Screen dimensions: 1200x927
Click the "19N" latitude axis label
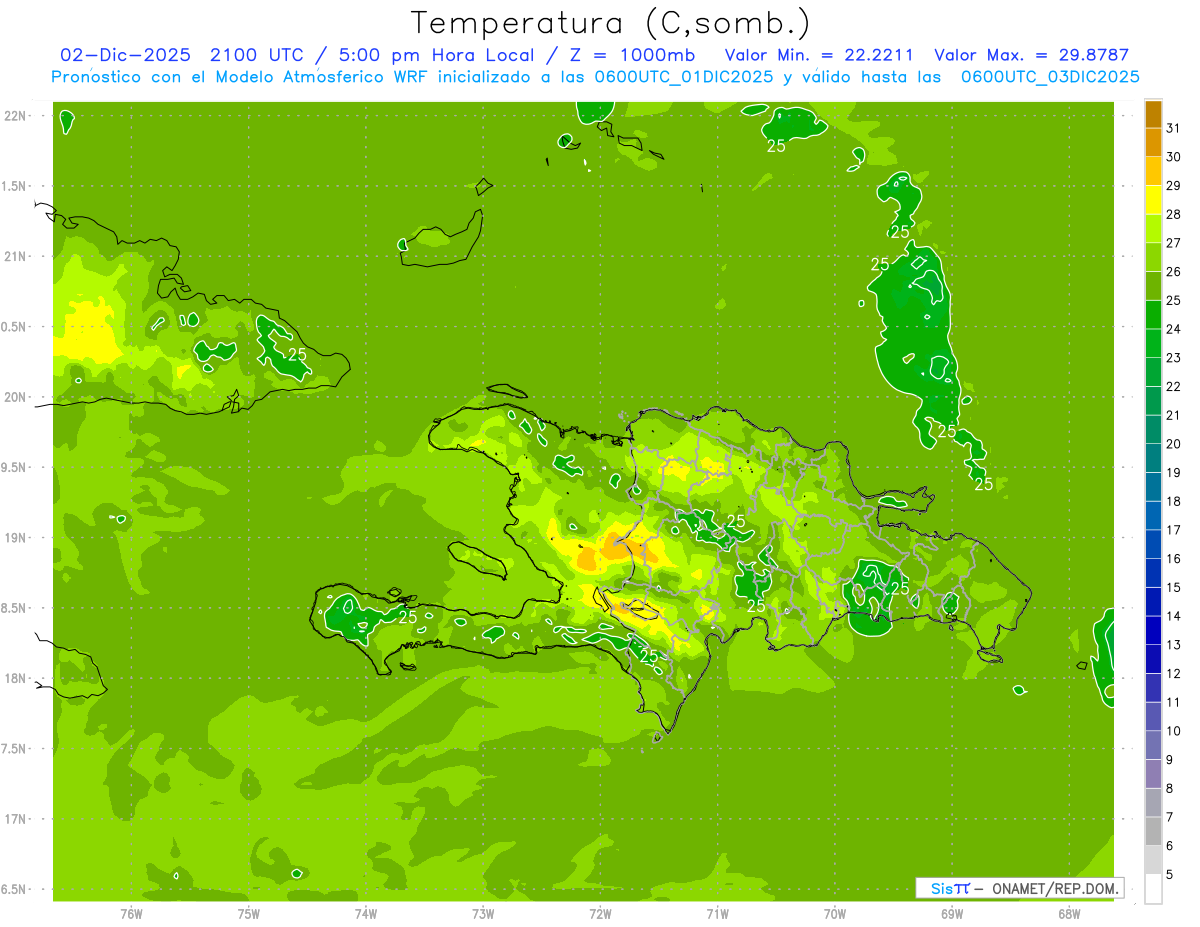click(15, 537)
